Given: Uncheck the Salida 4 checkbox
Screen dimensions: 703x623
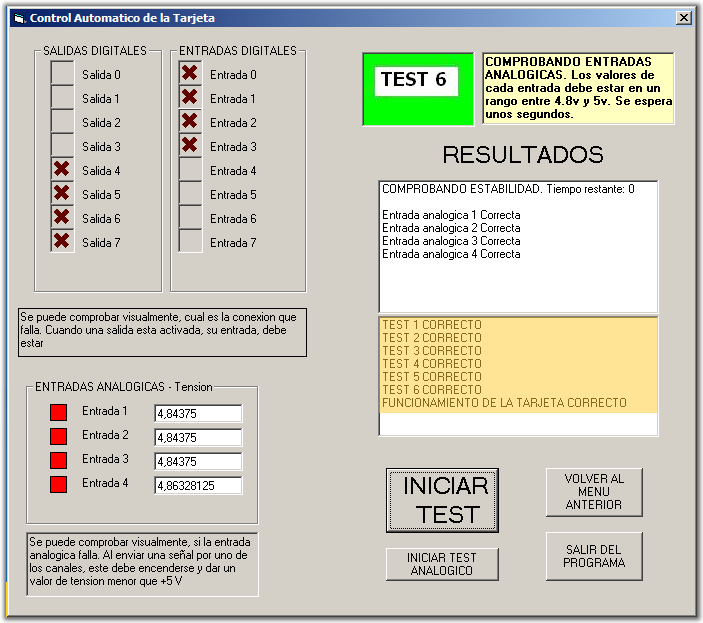Looking at the screenshot, I should [x=62, y=170].
